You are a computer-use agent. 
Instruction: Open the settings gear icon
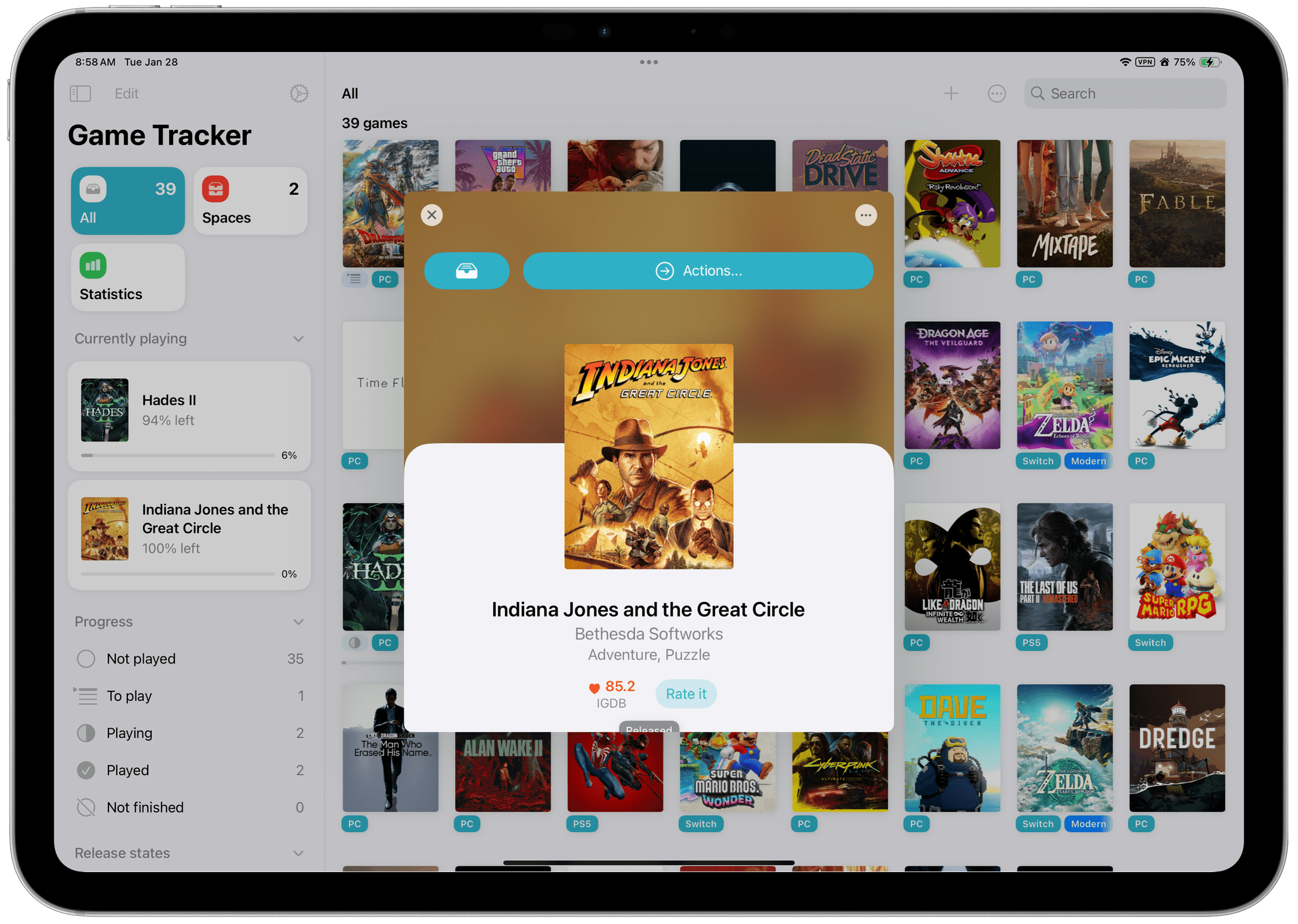[299, 94]
